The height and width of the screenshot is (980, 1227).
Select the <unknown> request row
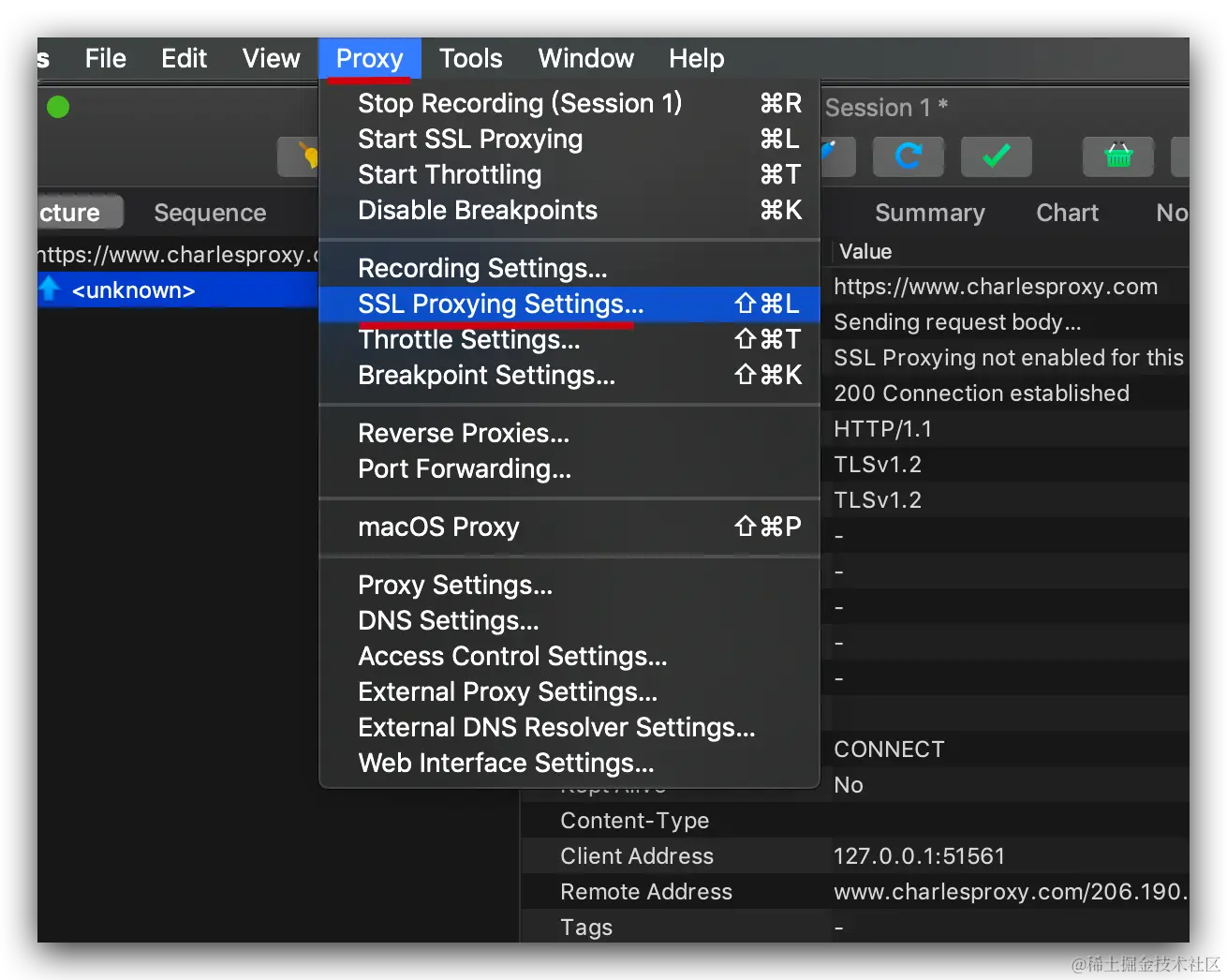178,290
